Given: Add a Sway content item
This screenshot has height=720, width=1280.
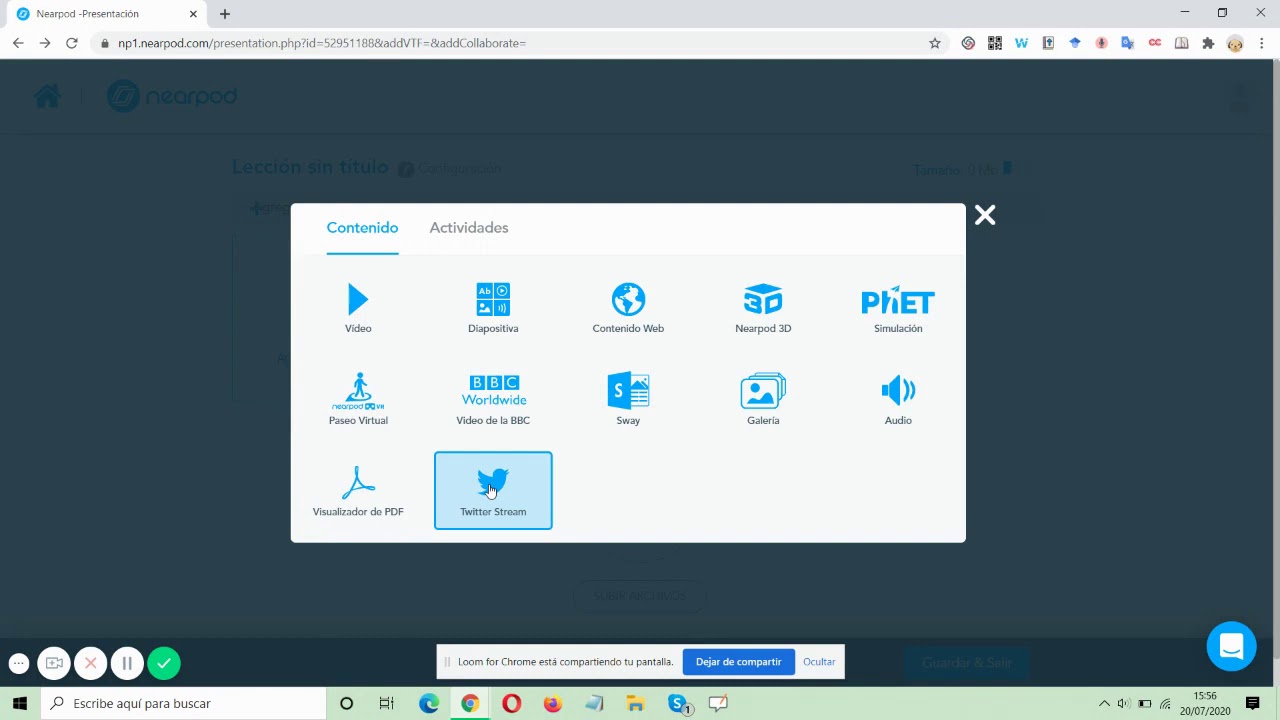Looking at the screenshot, I should point(628,399).
